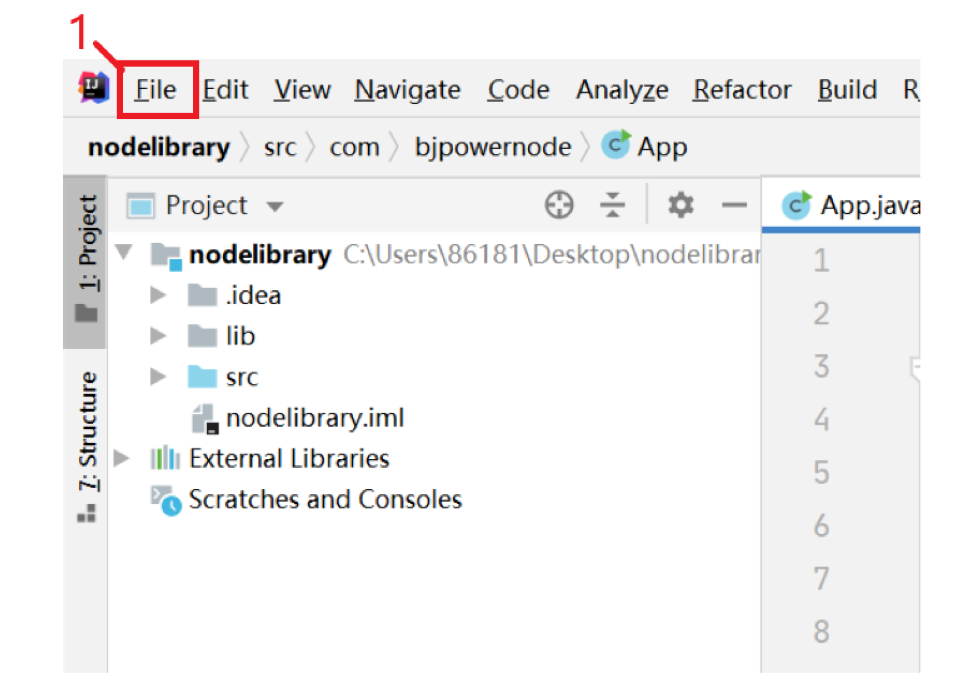Click the Project view panel icon

140,206
